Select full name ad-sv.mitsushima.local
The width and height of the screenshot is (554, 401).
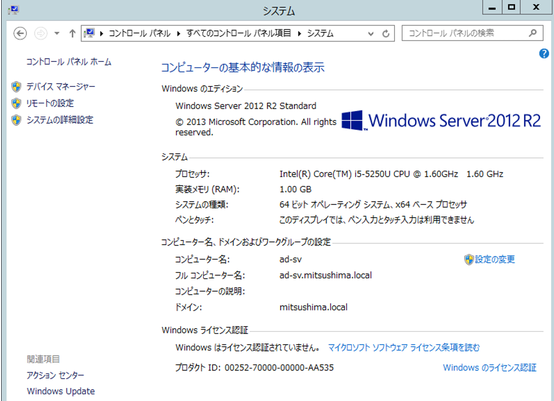pos(325,275)
